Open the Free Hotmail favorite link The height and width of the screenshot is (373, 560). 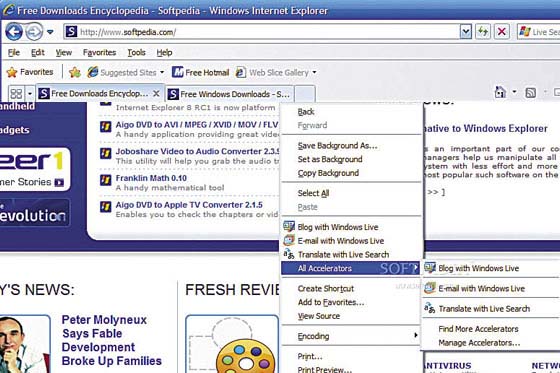[200, 73]
